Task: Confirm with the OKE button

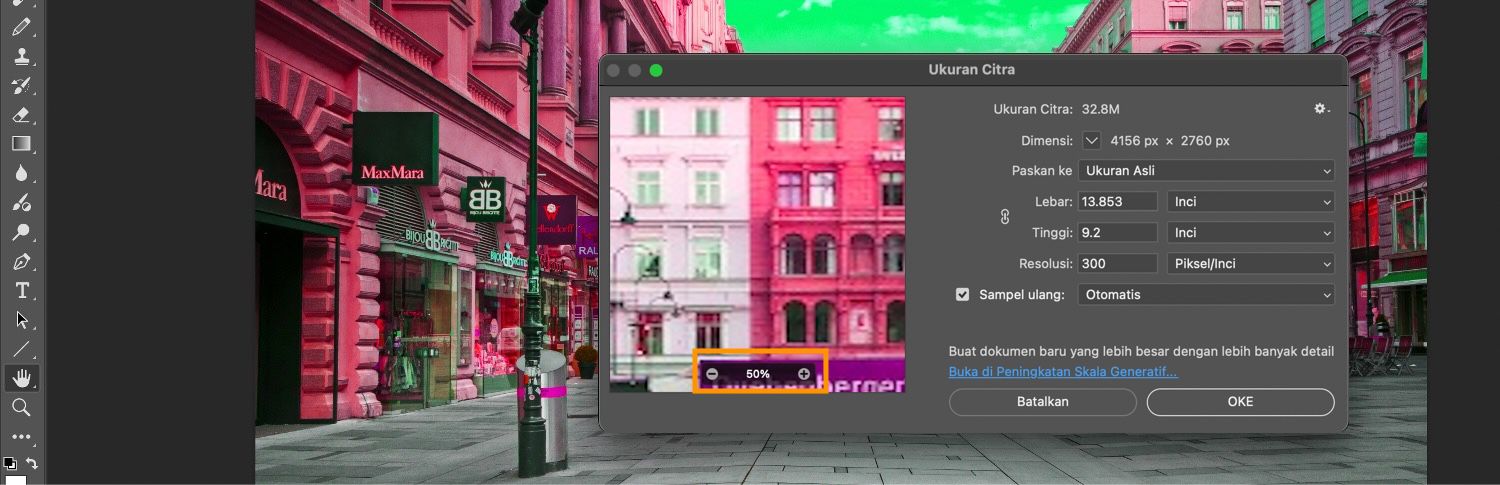Action: (x=1240, y=402)
